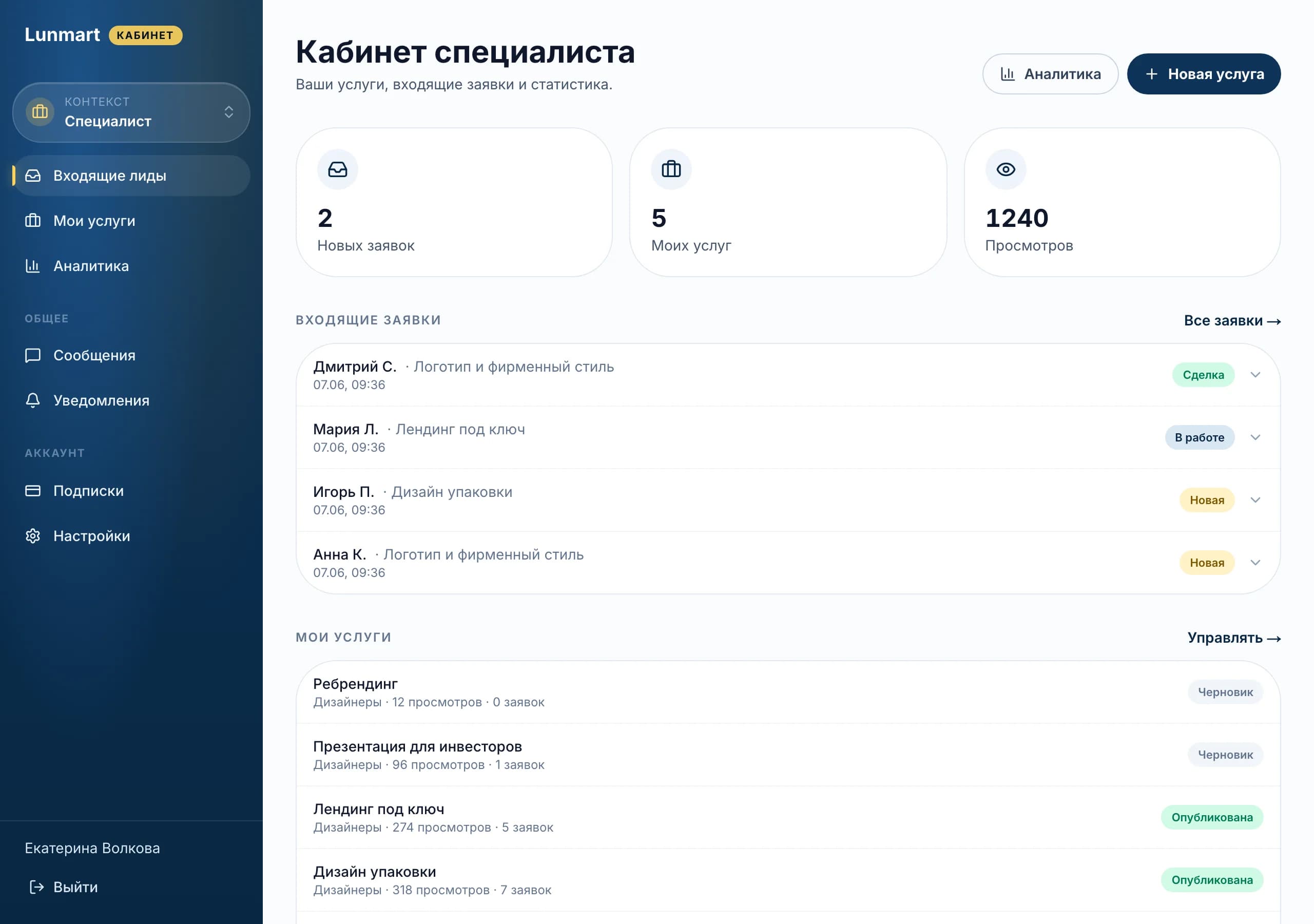Click the bell icon beside Уведомления
The image size is (1314, 924).
coord(33,401)
